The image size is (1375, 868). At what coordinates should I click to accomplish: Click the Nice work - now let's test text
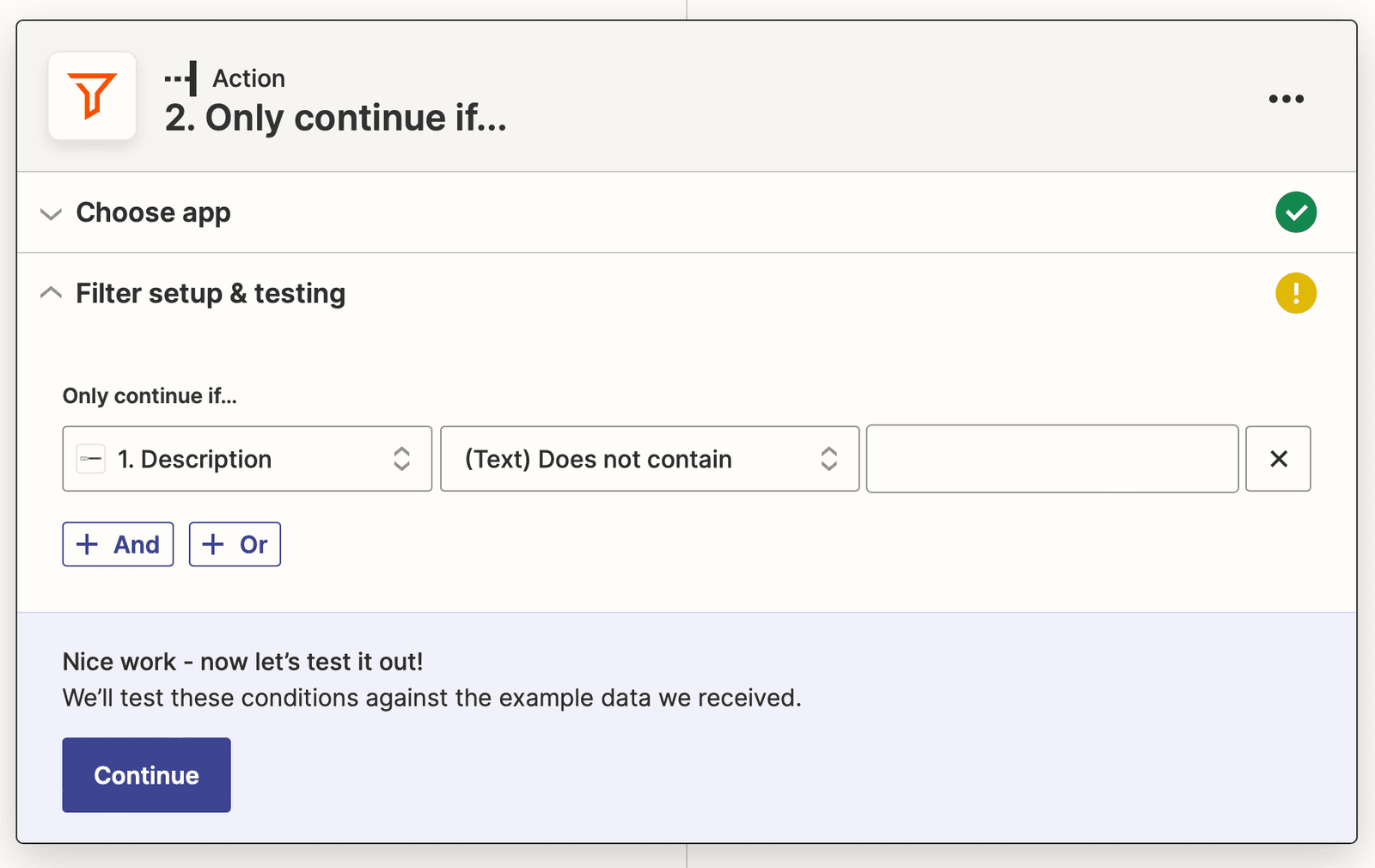pyautogui.click(x=243, y=662)
